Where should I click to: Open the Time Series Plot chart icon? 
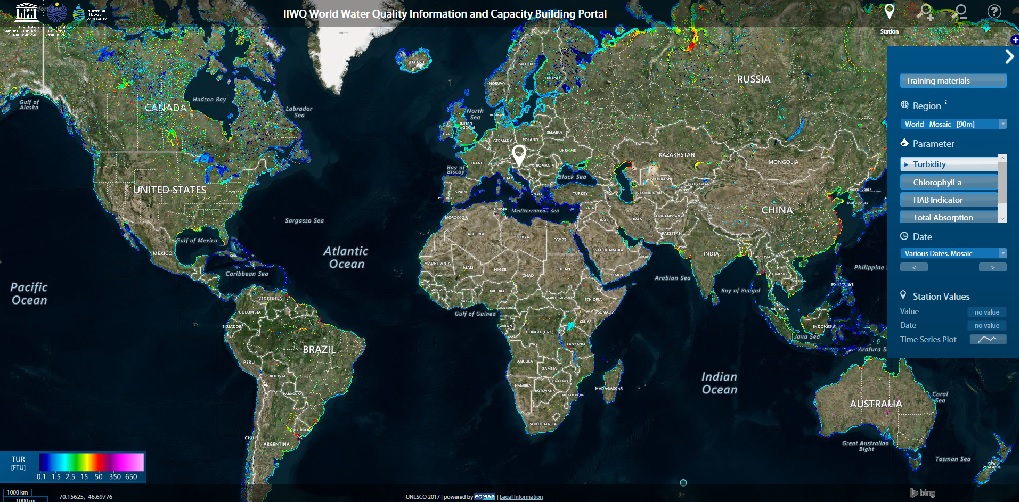[x=989, y=339]
